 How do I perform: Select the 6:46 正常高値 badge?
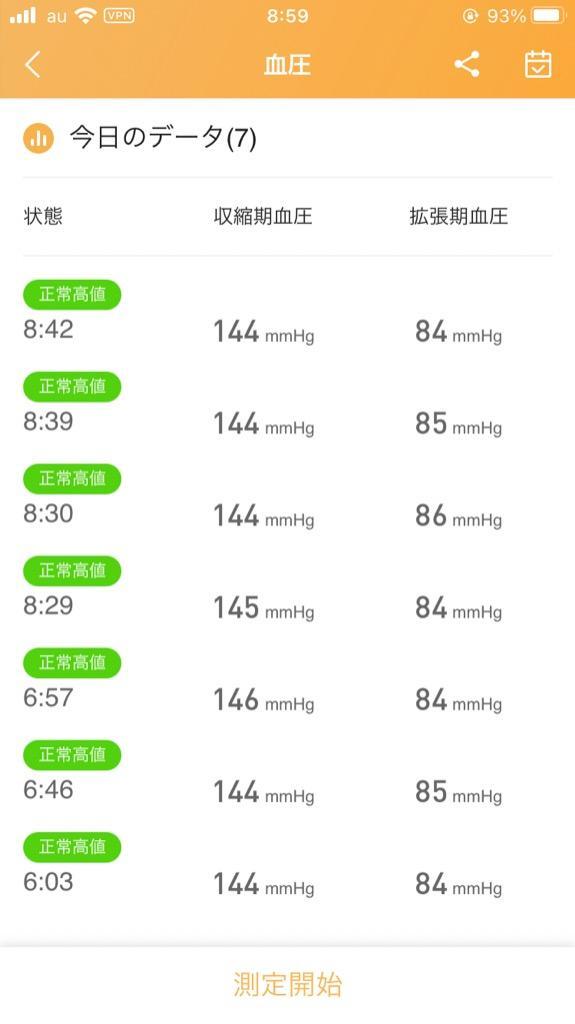point(72,755)
